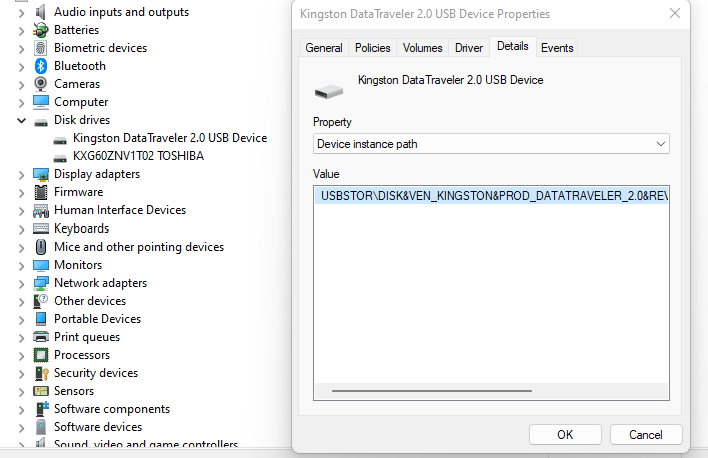Viewport: 708px width, 458px height.
Task: Click the Kingston DataTraveler drive icon in tree
Action: click(x=60, y=140)
